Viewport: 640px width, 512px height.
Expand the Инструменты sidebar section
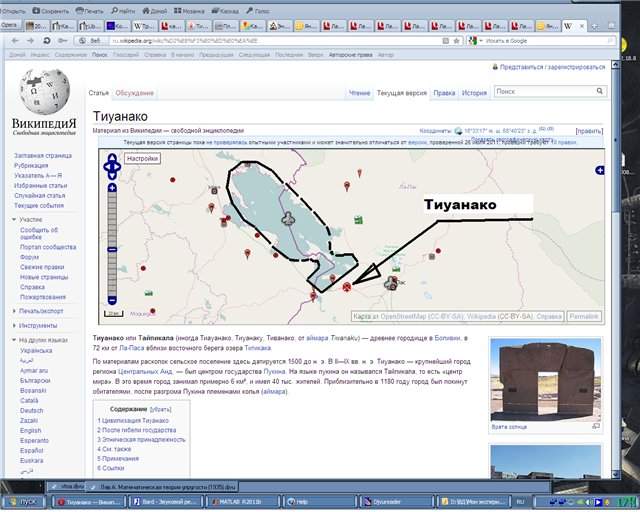click(x=36, y=325)
